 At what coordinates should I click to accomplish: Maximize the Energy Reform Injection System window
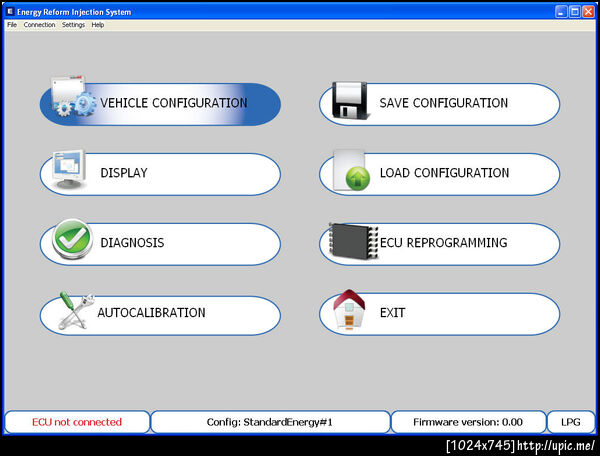point(575,12)
